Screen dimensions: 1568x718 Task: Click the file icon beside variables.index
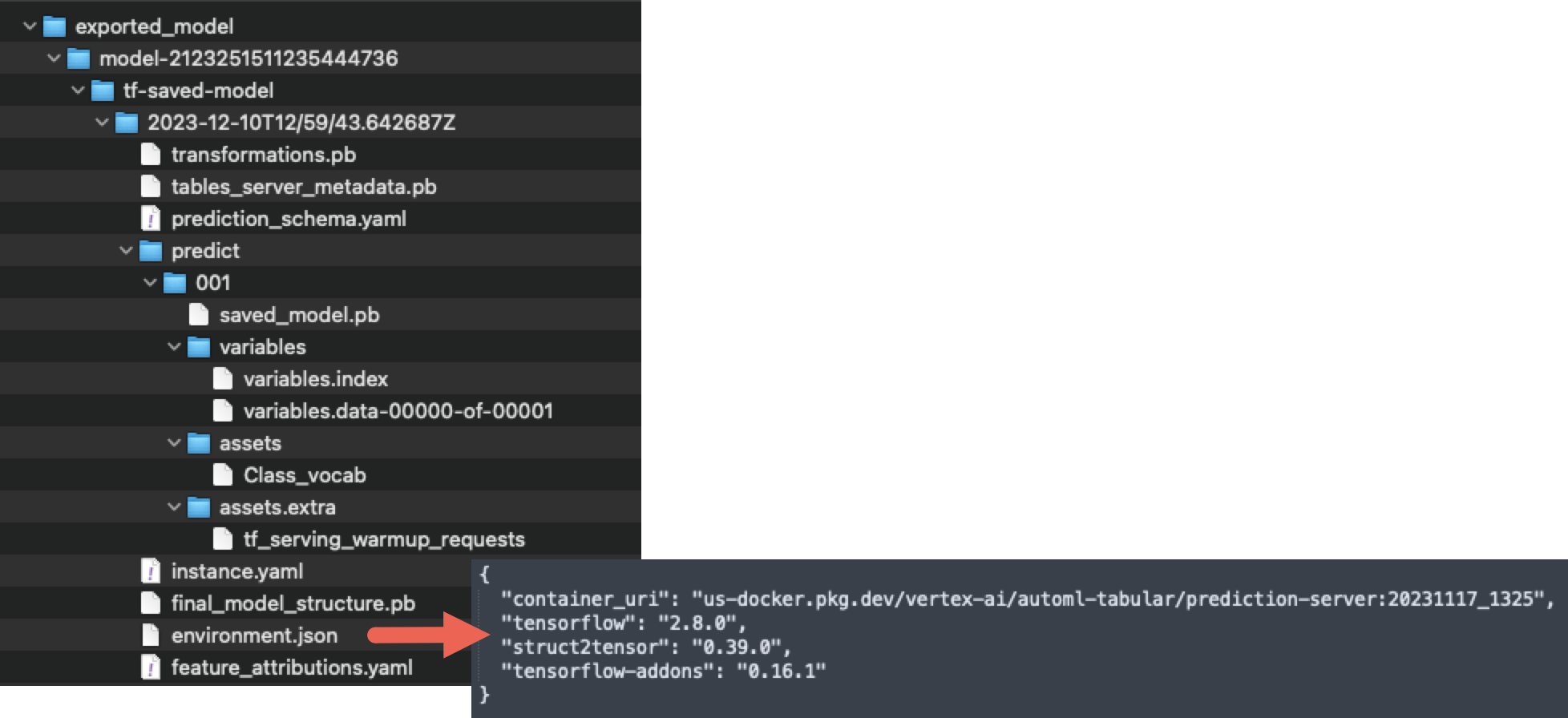pos(221,378)
